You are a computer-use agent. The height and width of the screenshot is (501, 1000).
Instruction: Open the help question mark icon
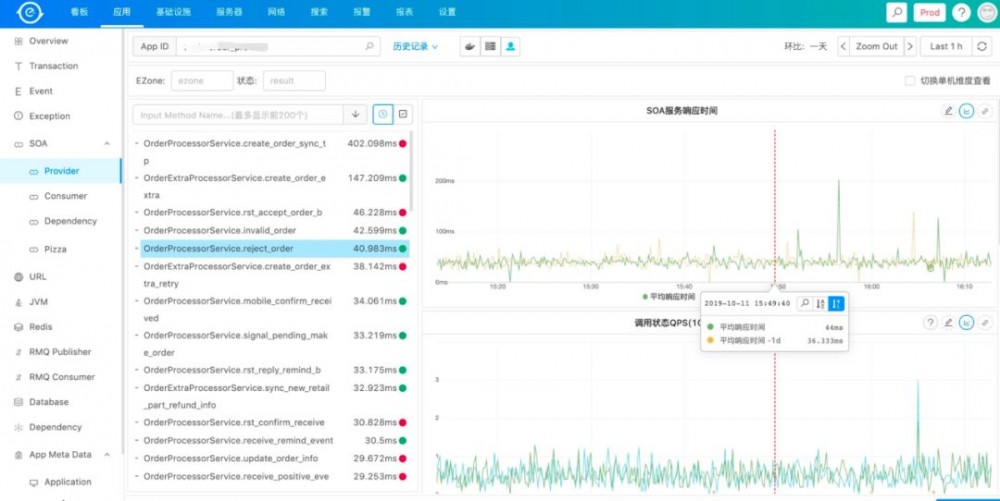pos(961,12)
